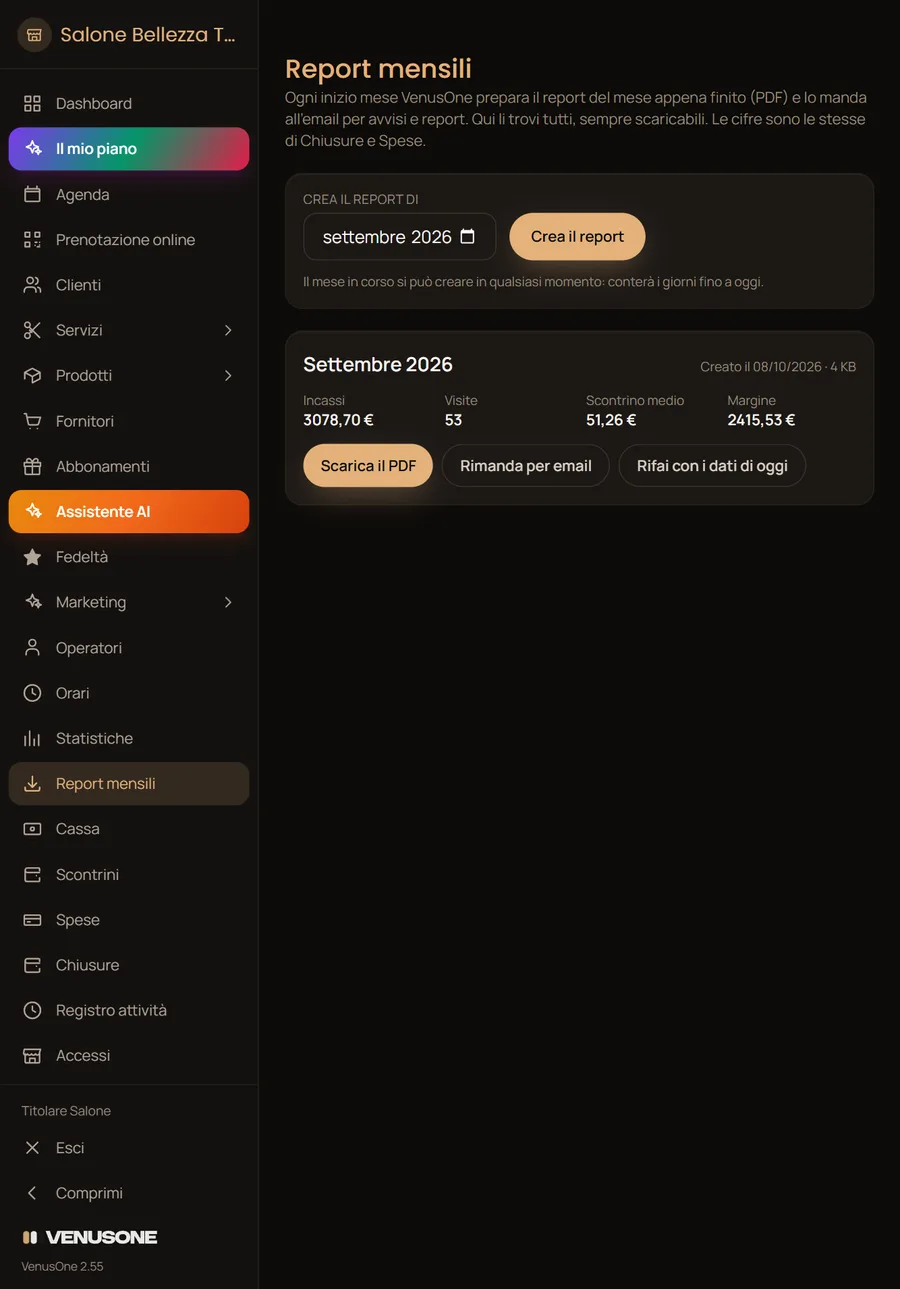This screenshot has height=1289, width=900.
Task: Go to Agenda section
Action: coord(129,195)
